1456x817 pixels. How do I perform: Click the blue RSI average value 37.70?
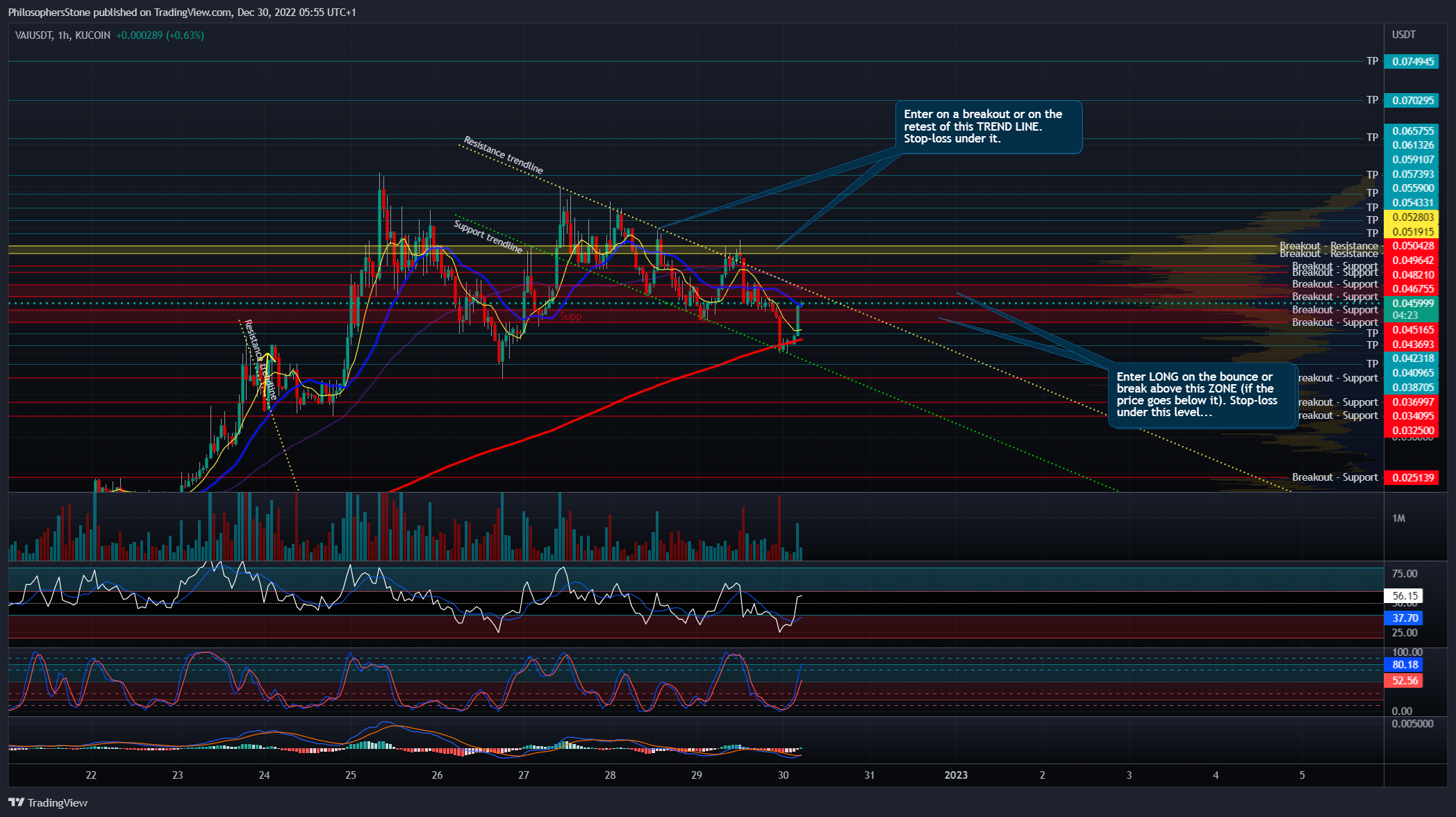(1404, 618)
